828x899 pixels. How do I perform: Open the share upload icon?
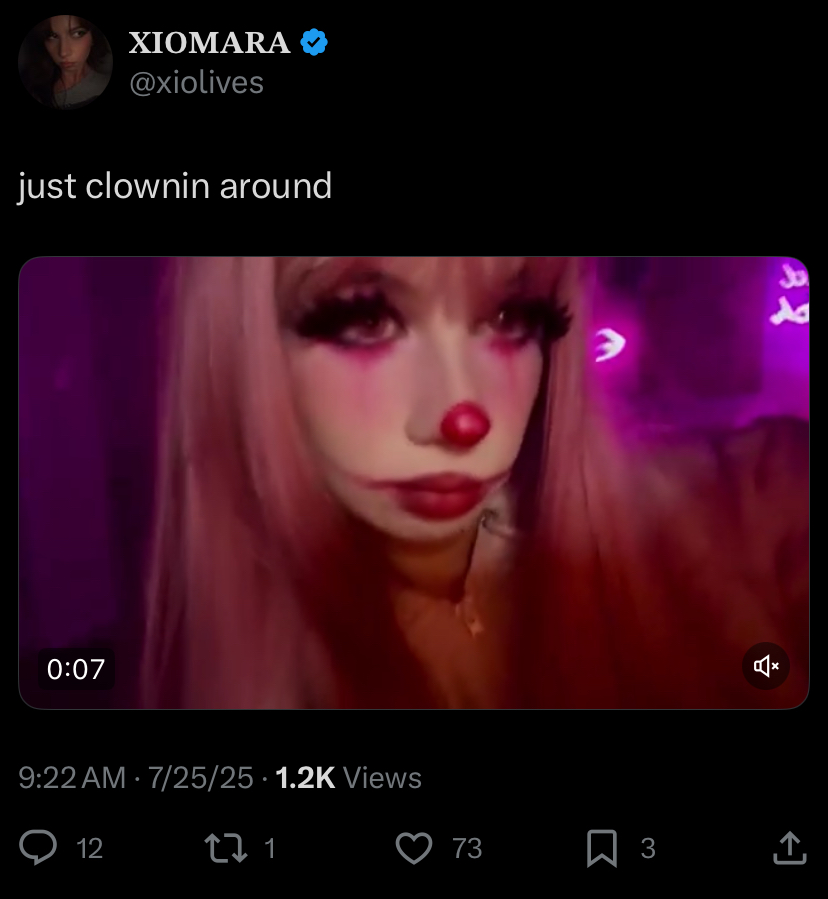tap(790, 847)
